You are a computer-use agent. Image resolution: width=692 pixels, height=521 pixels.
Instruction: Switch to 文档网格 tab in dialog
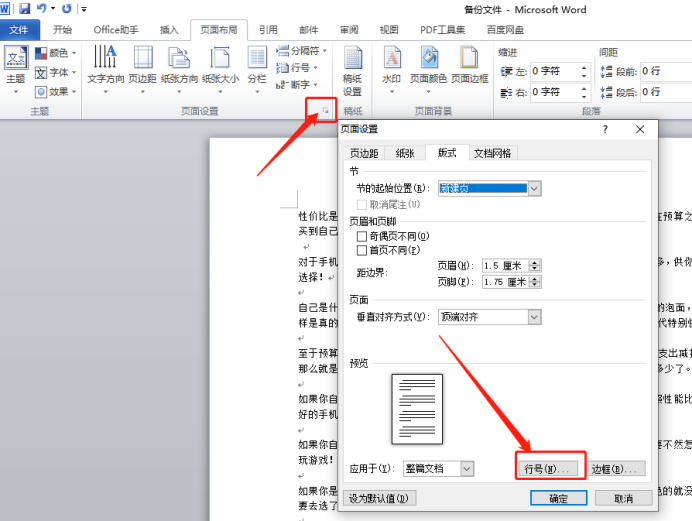[493, 154]
